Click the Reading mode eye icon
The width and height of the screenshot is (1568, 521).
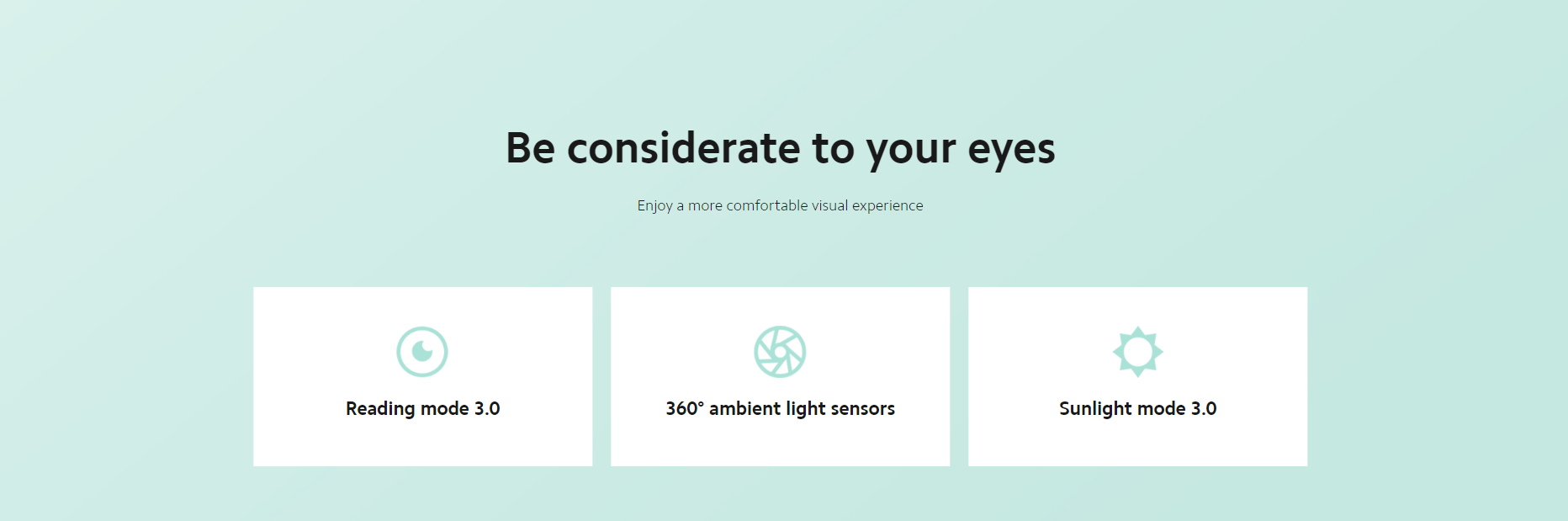pyautogui.click(x=422, y=352)
